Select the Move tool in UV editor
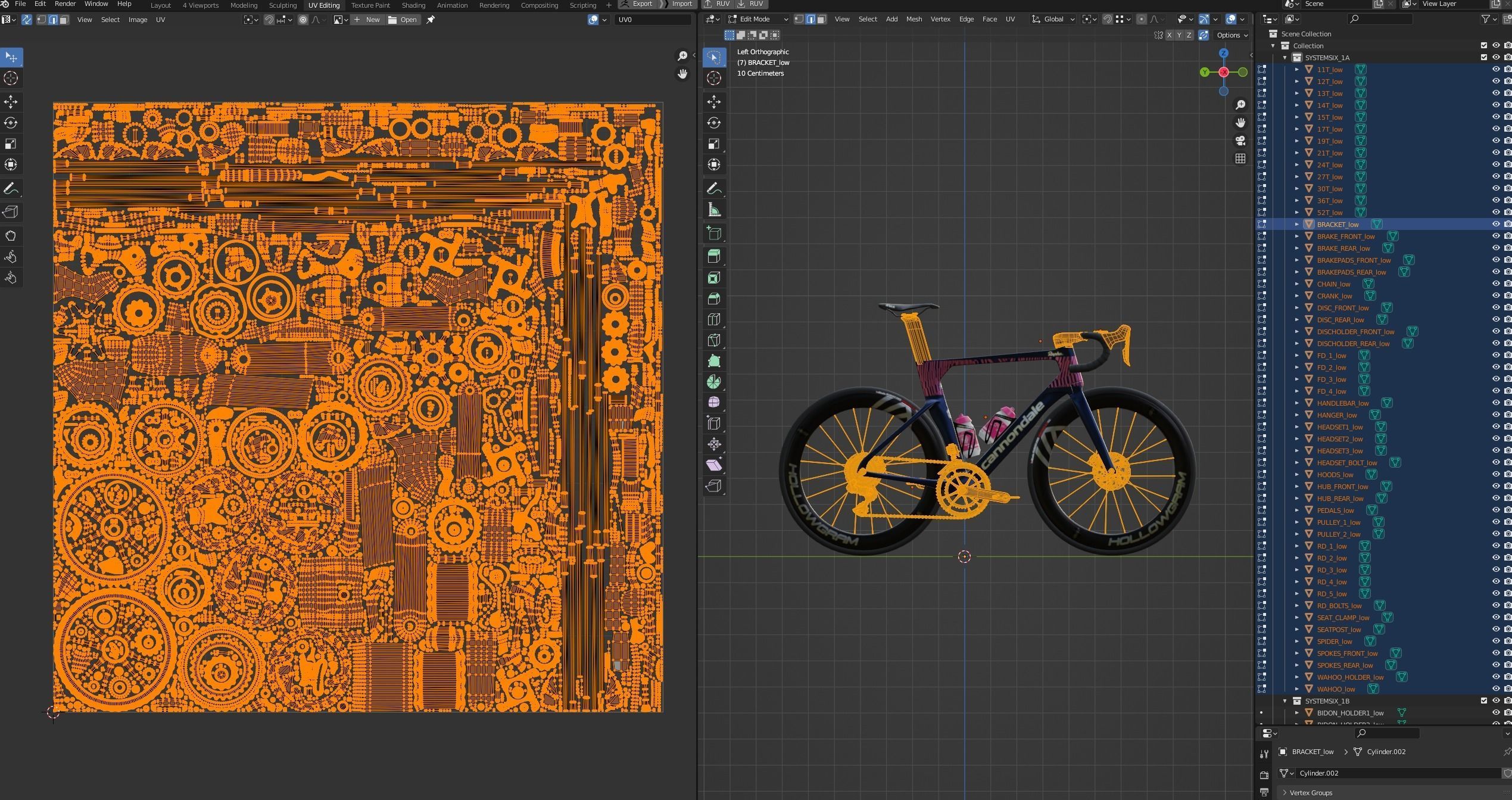Screen dimensions: 1512x800 (x=11, y=102)
